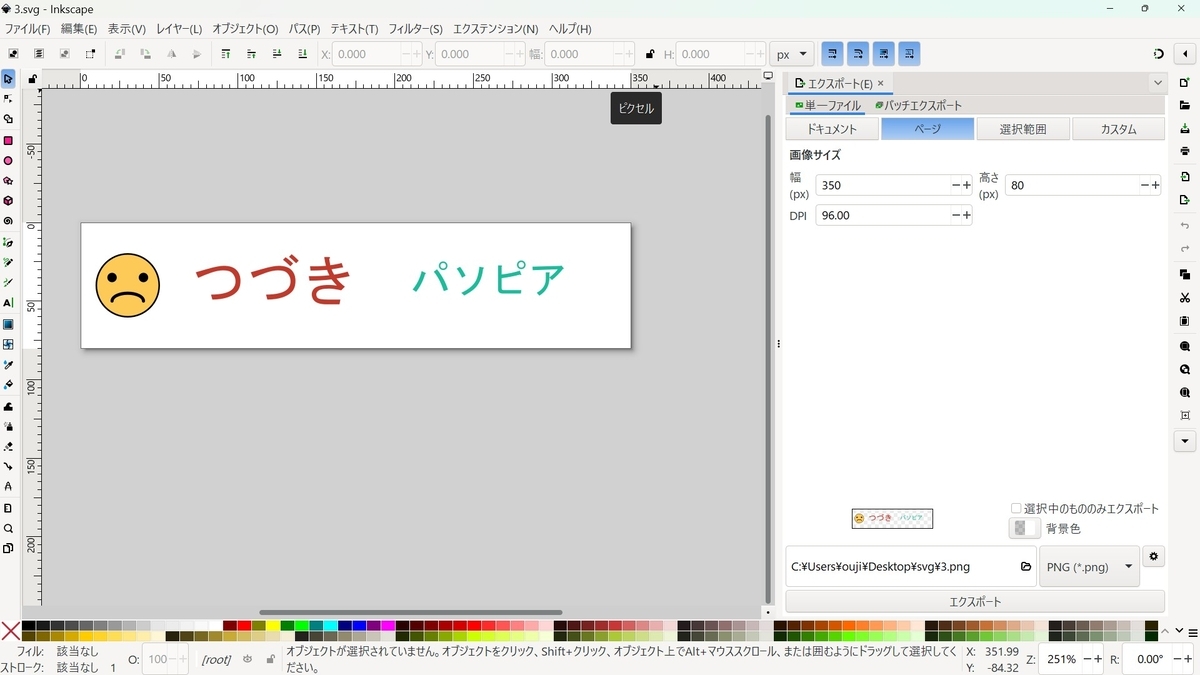Expand right command bar overflow arrow

pyautogui.click(x=1185, y=441)
